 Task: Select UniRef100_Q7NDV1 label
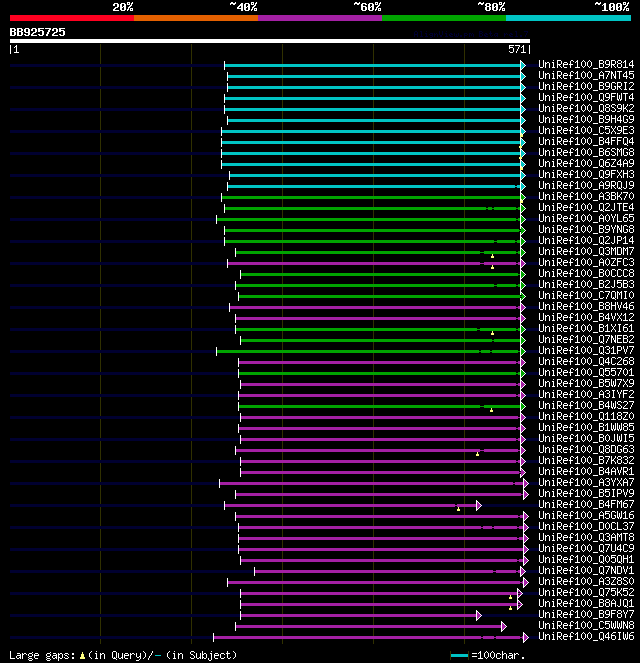[x=586, y=570]
